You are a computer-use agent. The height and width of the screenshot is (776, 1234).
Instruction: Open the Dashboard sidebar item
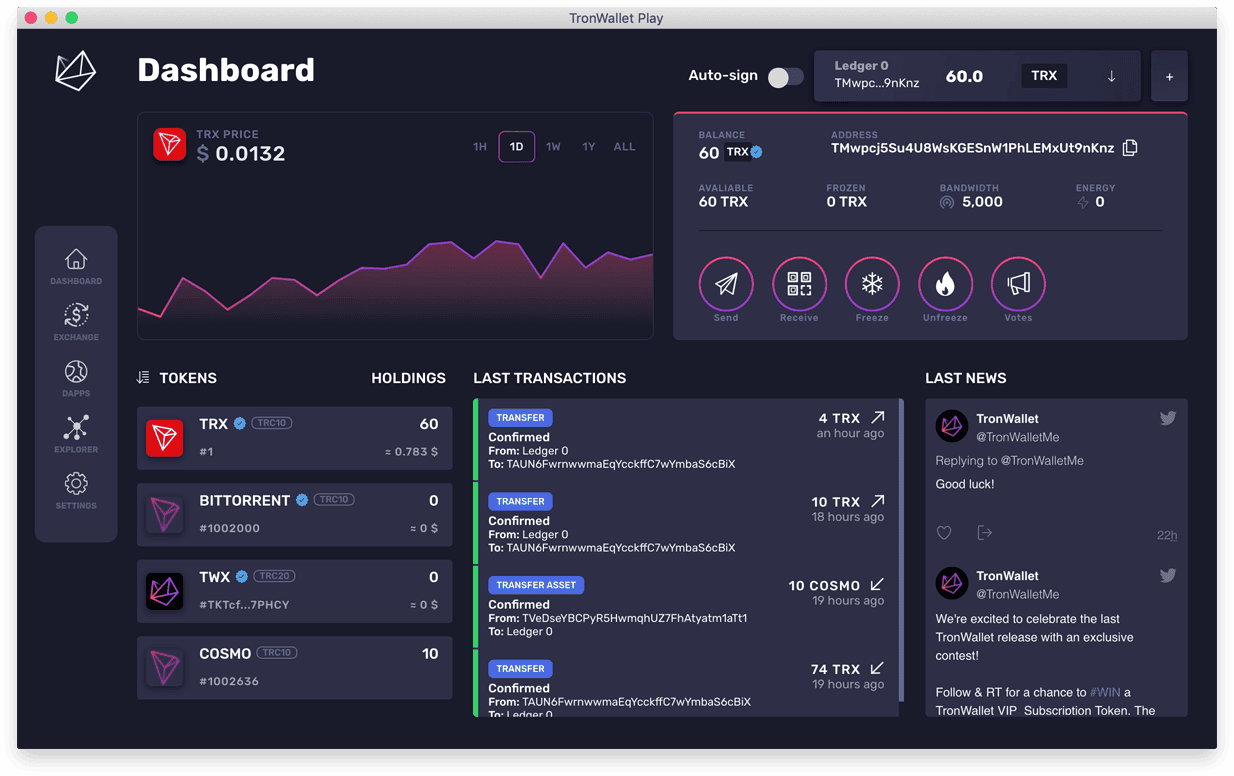tap(76, 266)
